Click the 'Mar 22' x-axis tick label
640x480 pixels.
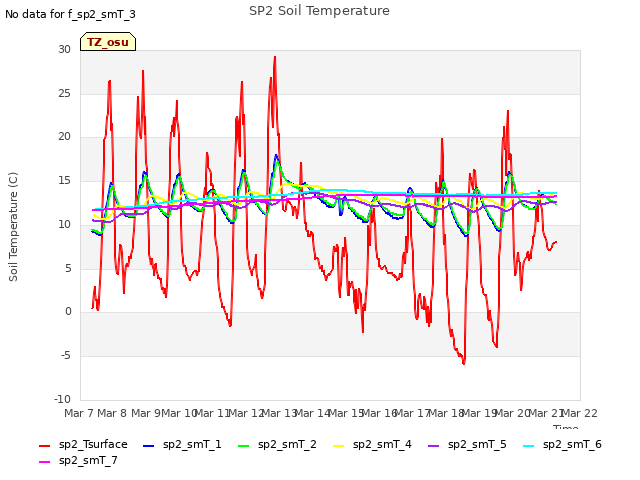(580, 413)
